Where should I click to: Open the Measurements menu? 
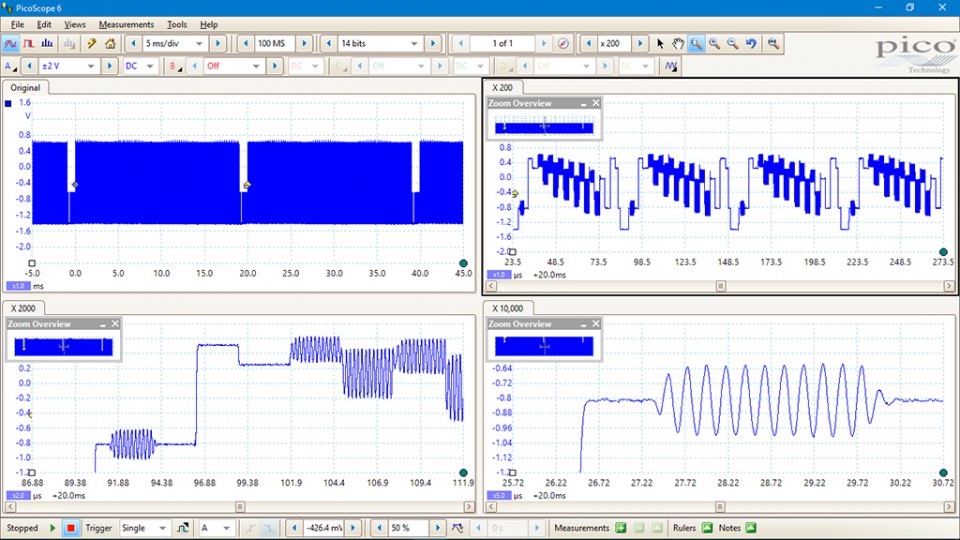(126, 24)
